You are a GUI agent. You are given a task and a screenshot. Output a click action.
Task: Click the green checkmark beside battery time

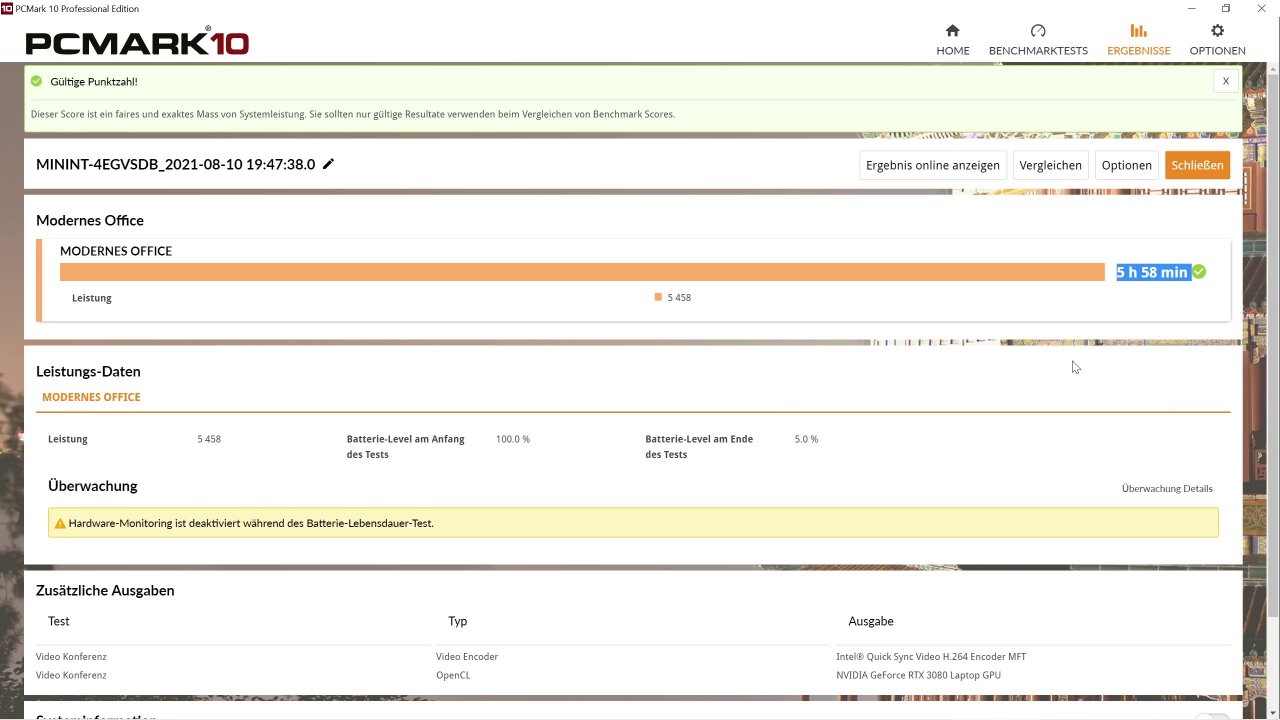tap(1199, 272)
